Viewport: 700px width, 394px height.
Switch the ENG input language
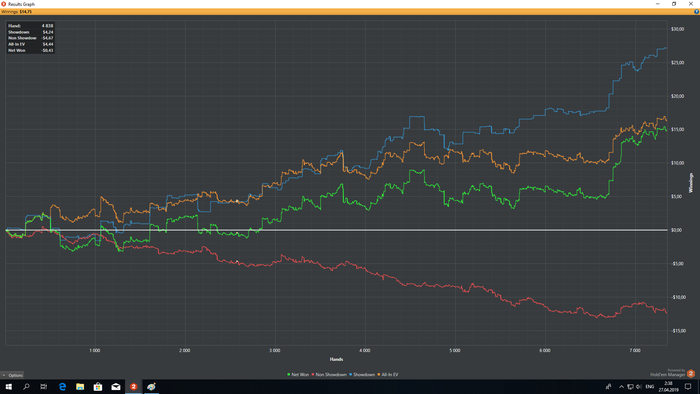click(650, 387)
